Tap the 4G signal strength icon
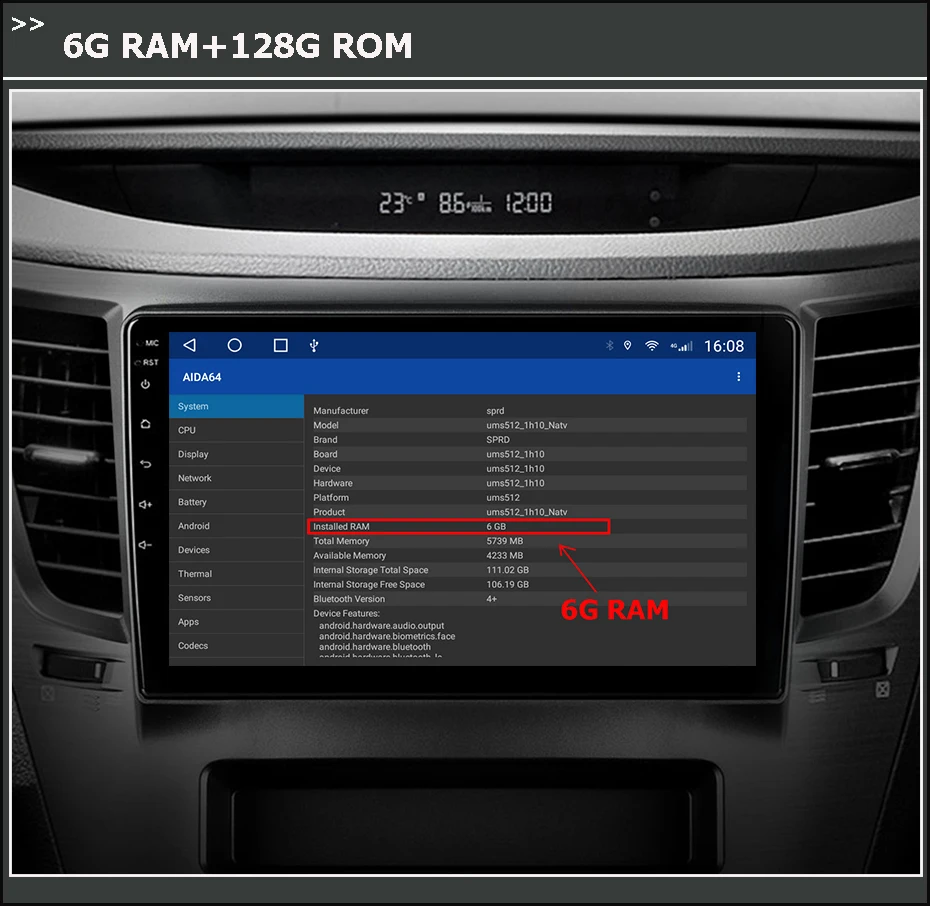The height and width of the screenshot is (906, 930). (681, 346)
